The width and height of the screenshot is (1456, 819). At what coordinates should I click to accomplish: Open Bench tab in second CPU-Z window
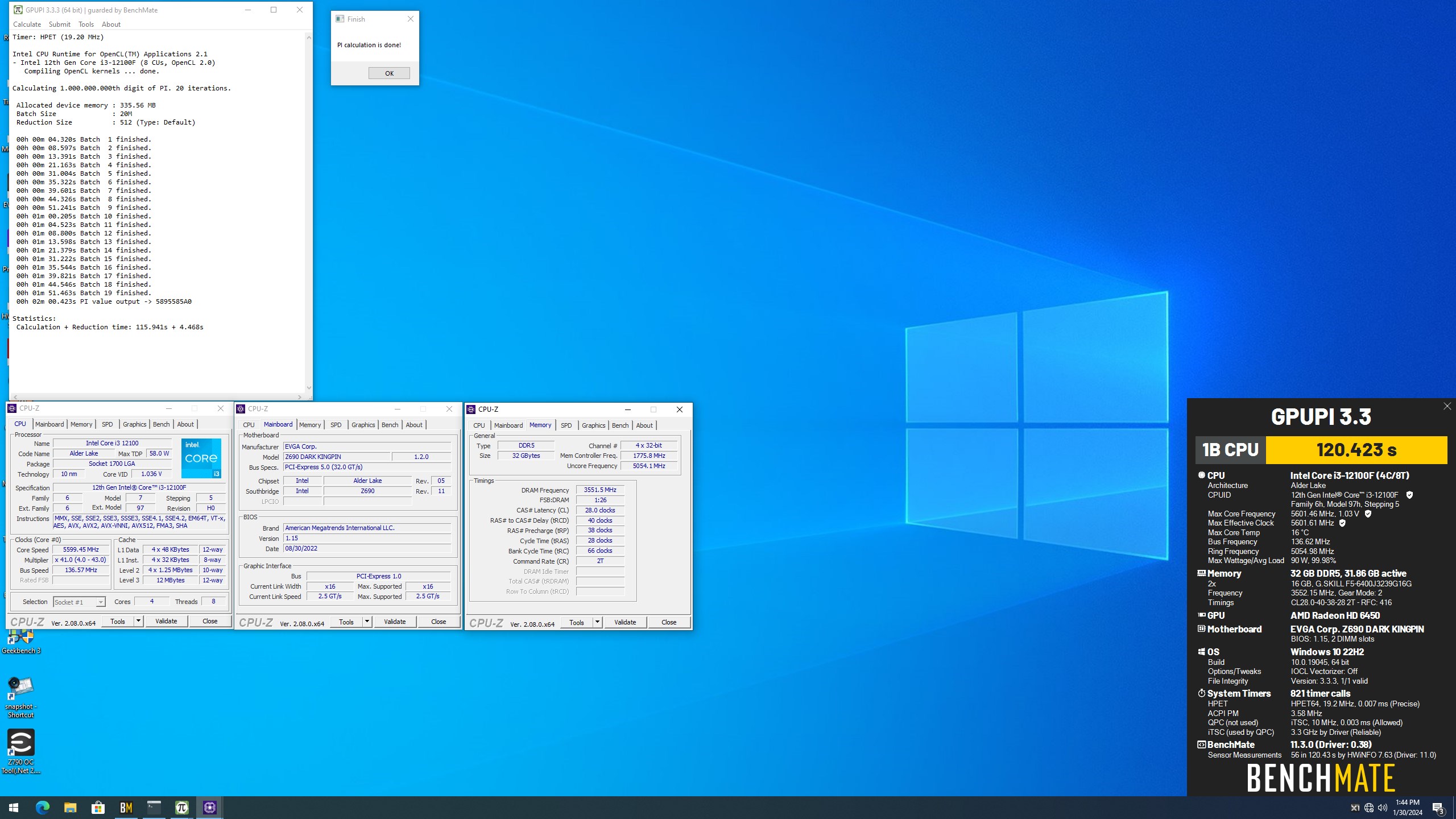click(390, 424)
